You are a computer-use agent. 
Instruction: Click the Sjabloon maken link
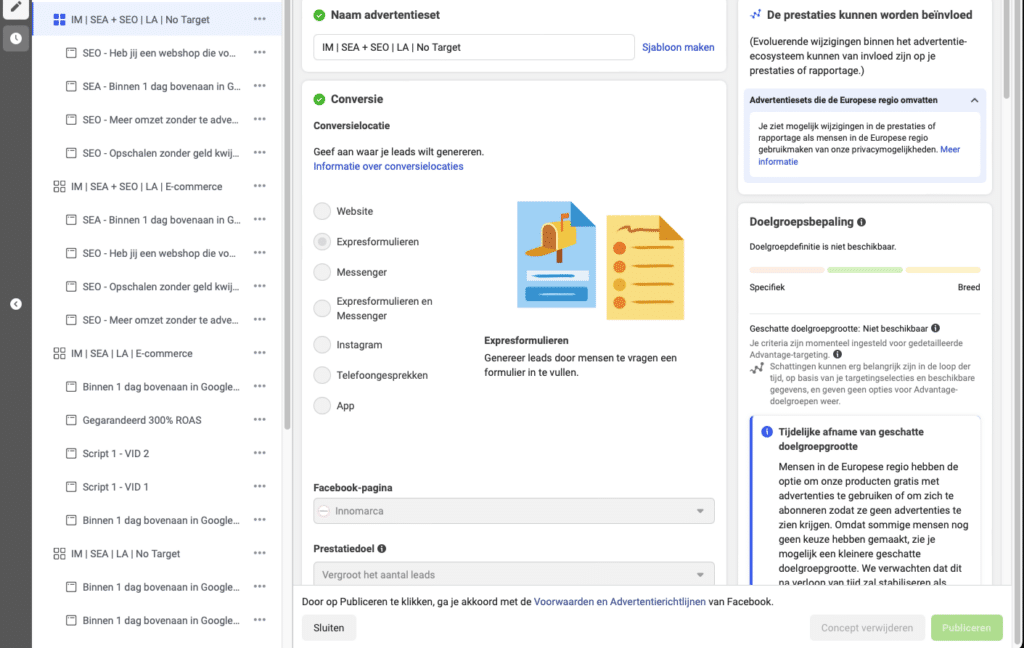click(678, 47)
